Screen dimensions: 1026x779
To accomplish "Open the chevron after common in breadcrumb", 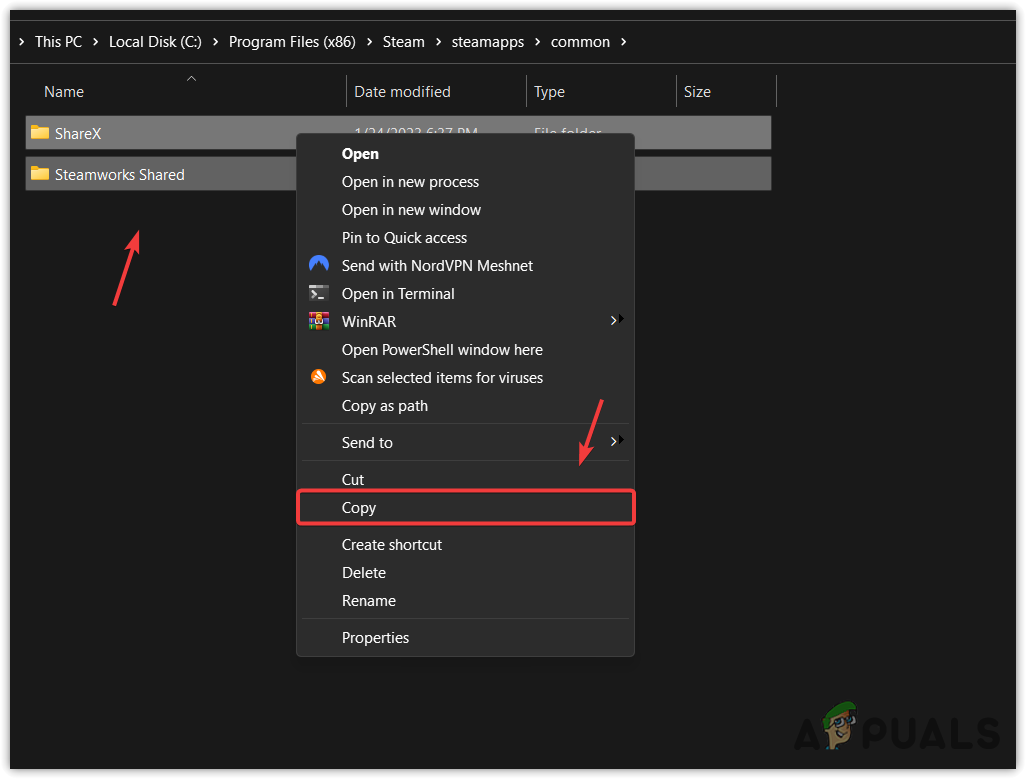I will [x=624, y=42].
